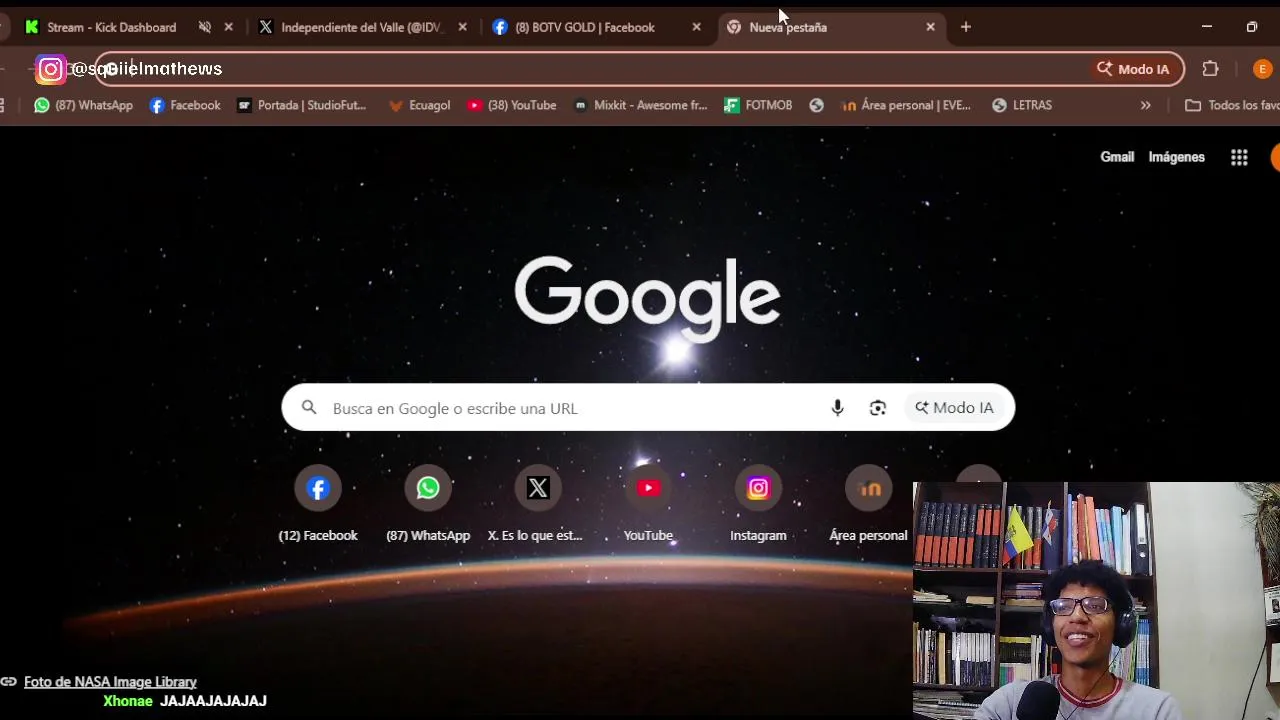
Task: Click the search magnifier icon in search box
Action: [x=309, y=408]
